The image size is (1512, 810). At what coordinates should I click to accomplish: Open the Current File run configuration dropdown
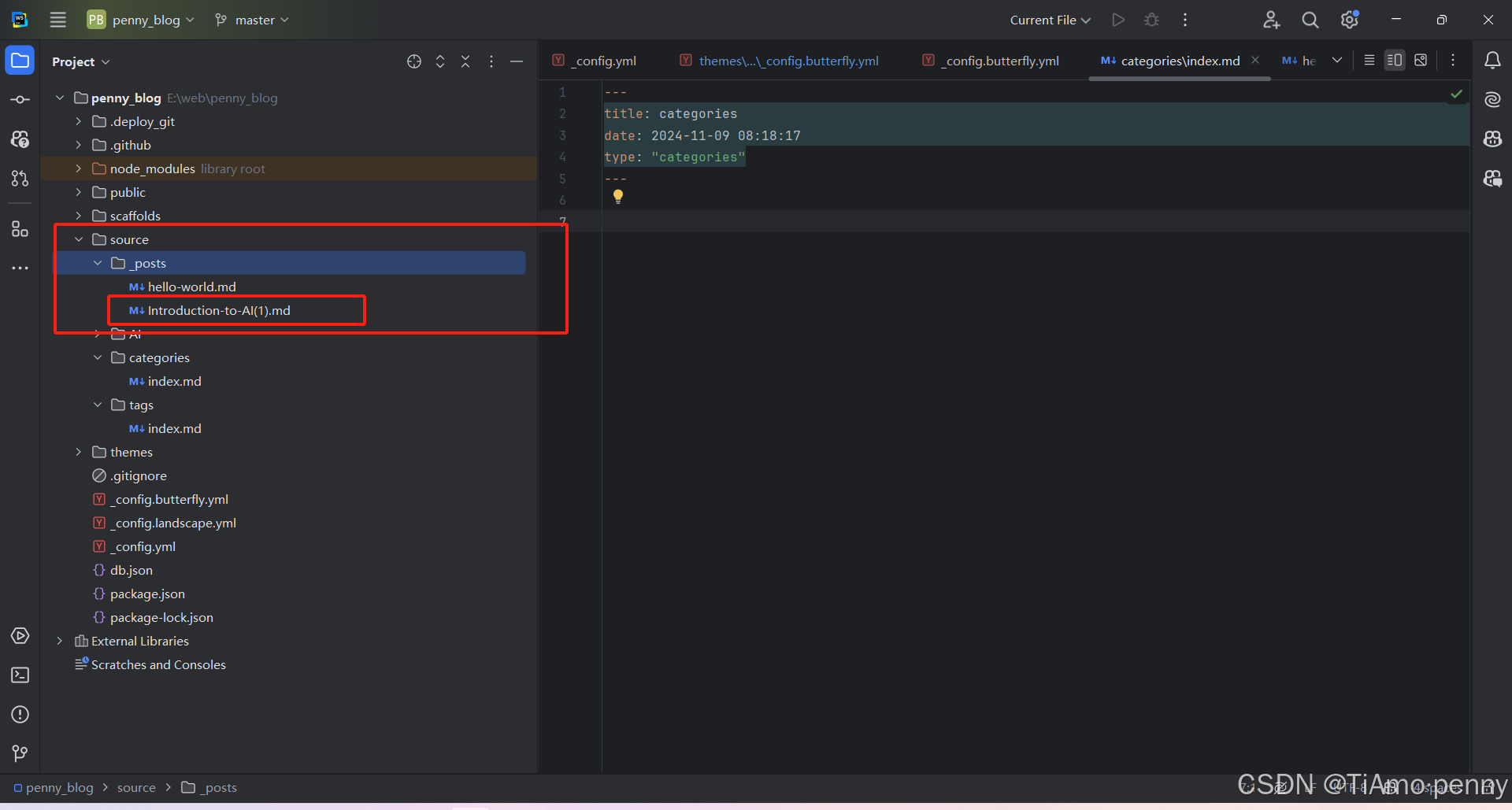point(1050,20)
